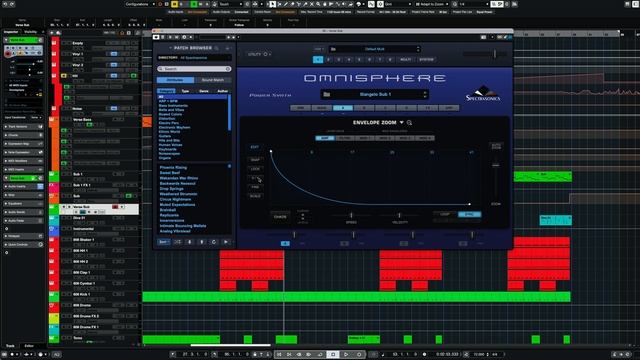Open the Adapt to Zoom dropdown
This screenshot has height=360, width=640.
[x=433, y=4]
